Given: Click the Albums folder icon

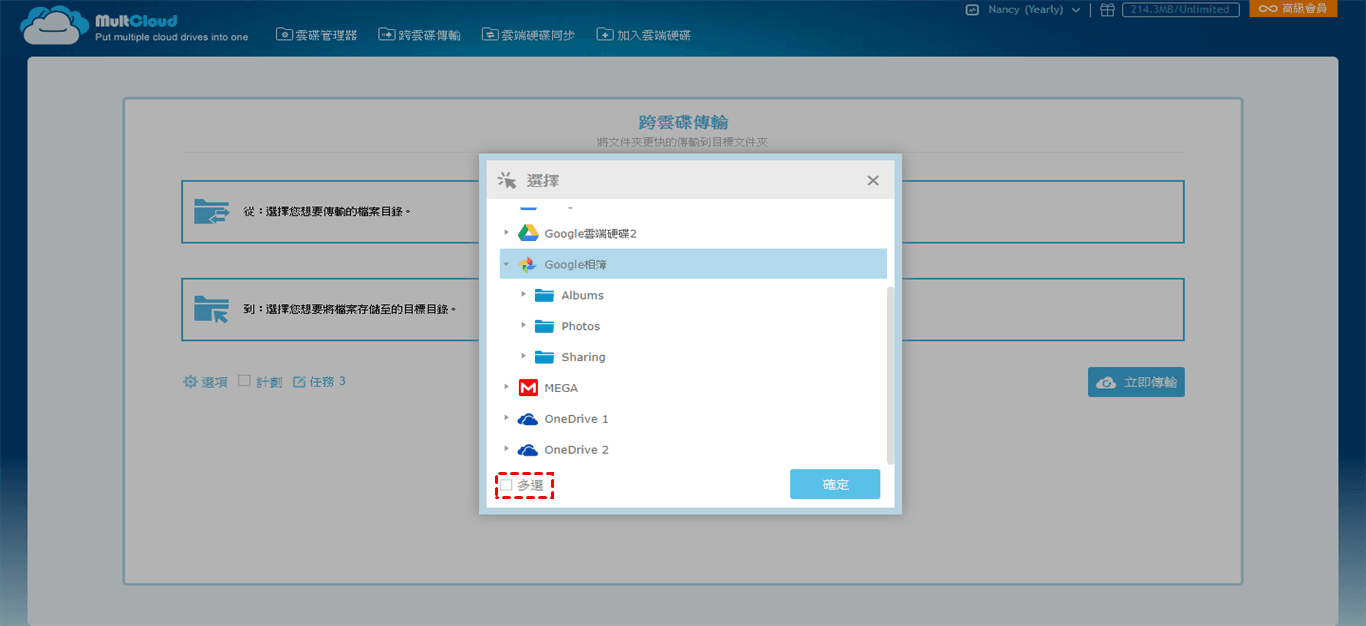Looking at the screenshot, I should [x=544, y=295].
